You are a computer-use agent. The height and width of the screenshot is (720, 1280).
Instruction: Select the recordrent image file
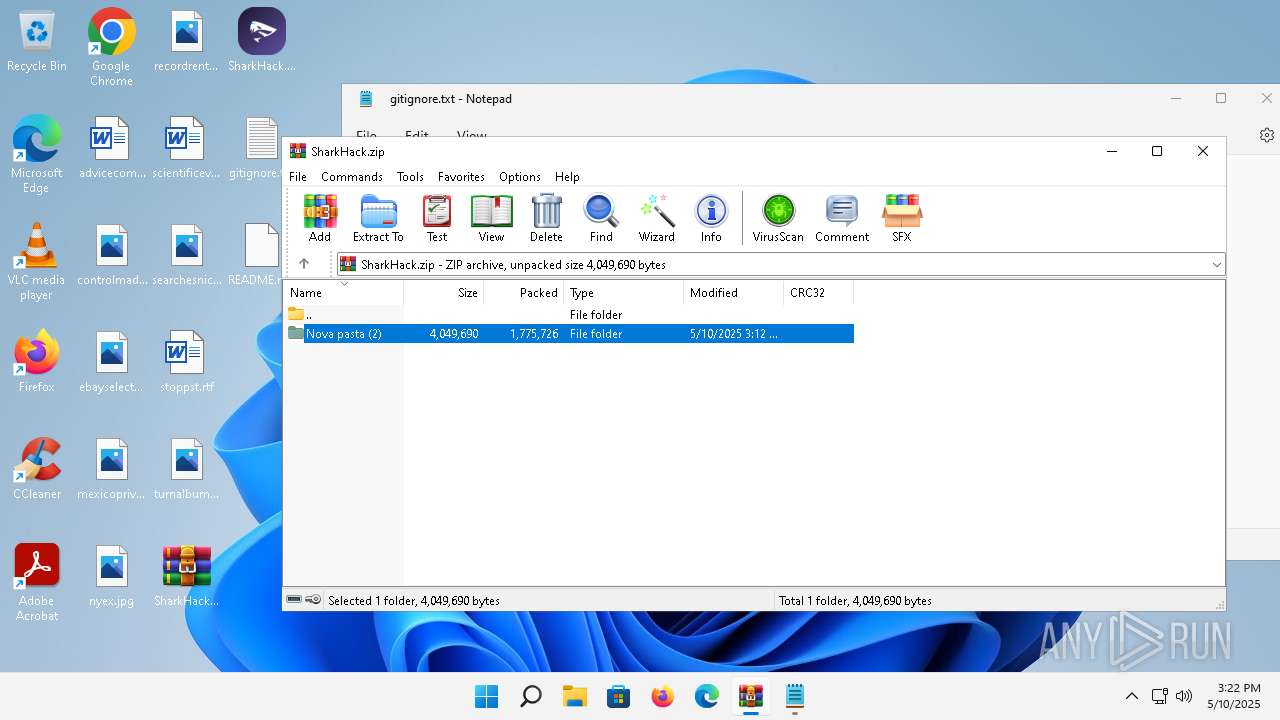(187, 42)
